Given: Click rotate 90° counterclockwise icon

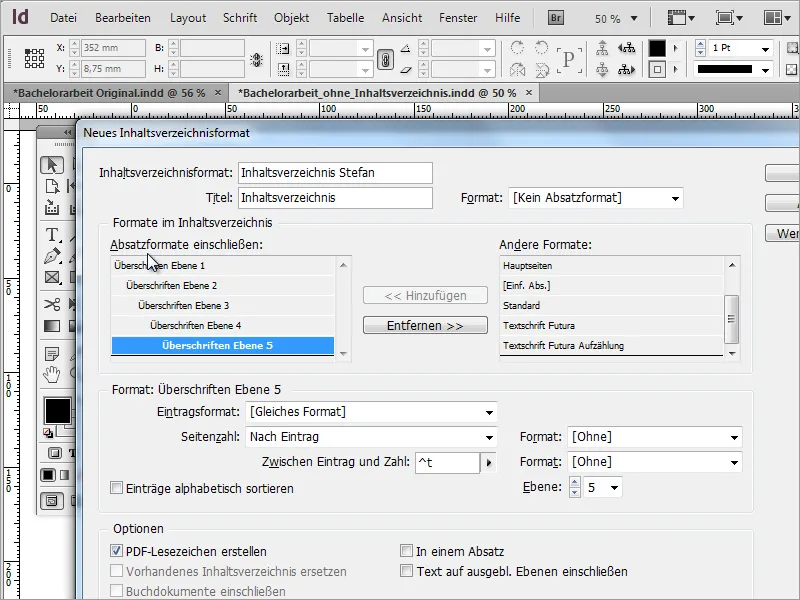Looking at the screenshot, I should 541,48.
